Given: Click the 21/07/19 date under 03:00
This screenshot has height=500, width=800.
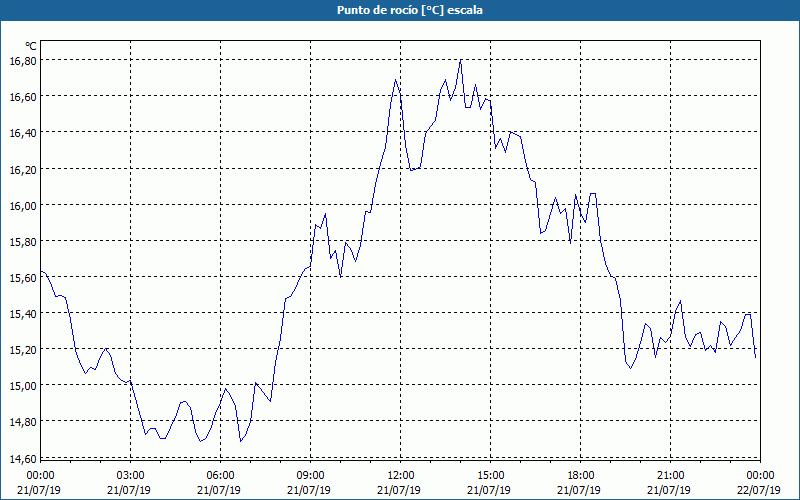Looking at the screenshot, I should pyautogui.click(x=129, y=490).
